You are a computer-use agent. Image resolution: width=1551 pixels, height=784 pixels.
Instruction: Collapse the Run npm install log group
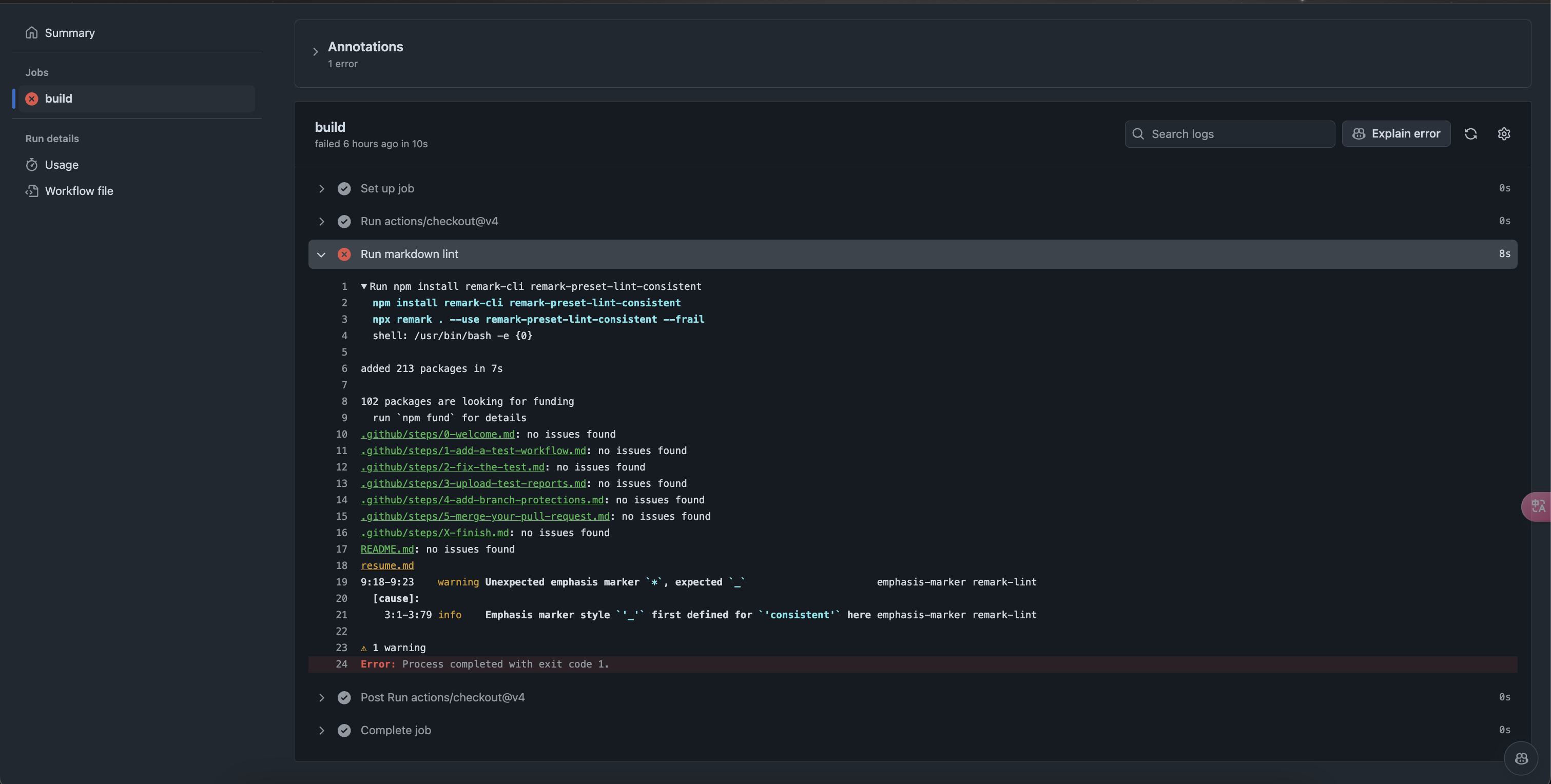pyautogui.click(x=364, y=286)
